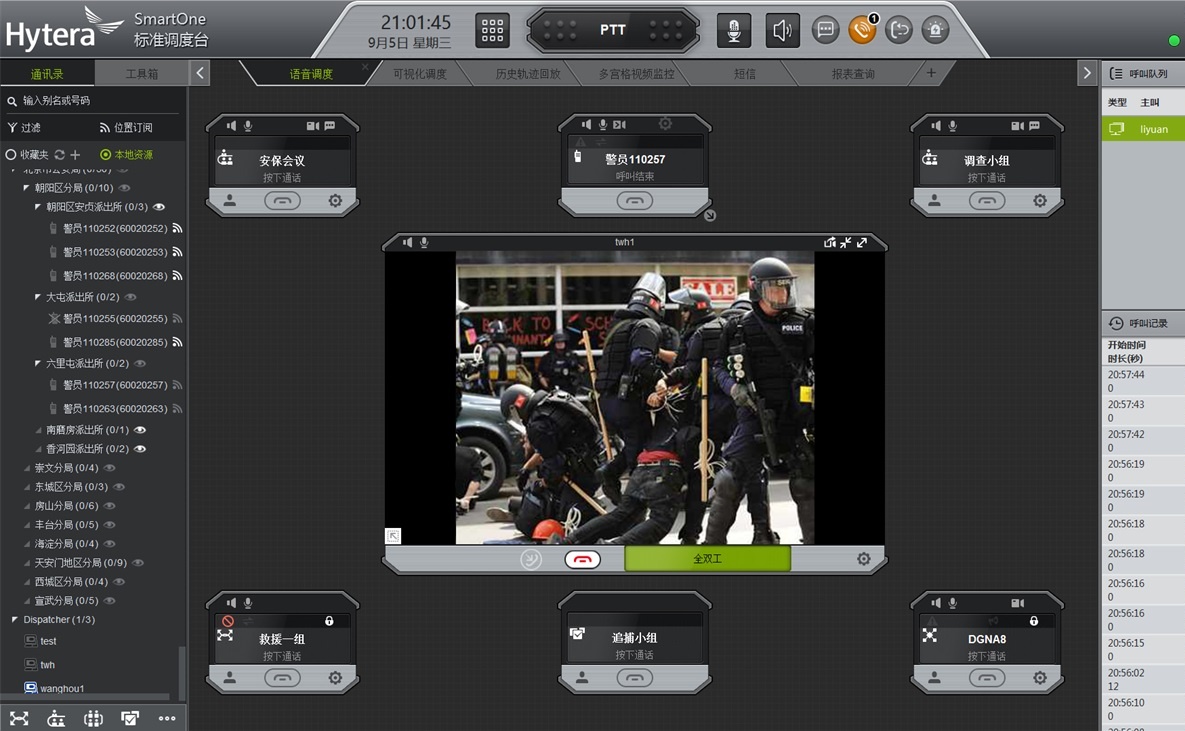Image resolution: width=1185 pixels, height=731 pixels.
Task: Click the call button on the 追捕小组 card
Action: pos(635,678)
